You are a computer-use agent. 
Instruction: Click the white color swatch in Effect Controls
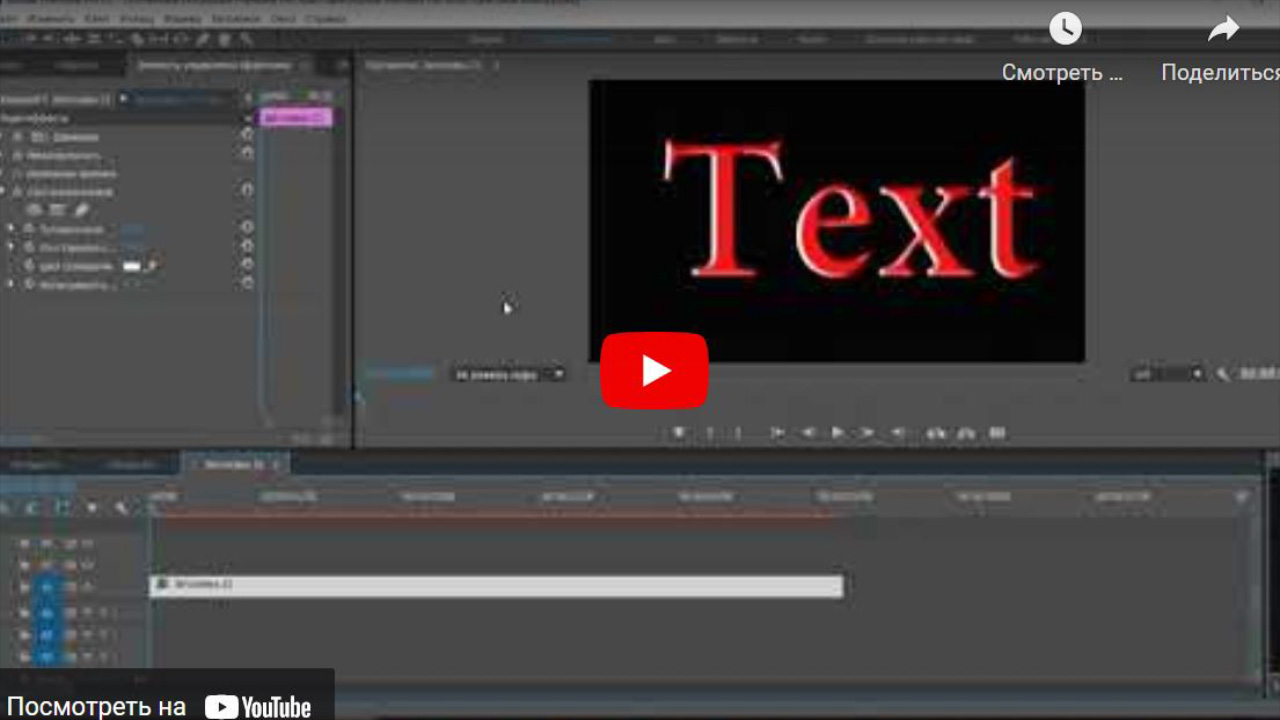pos(131,266)
